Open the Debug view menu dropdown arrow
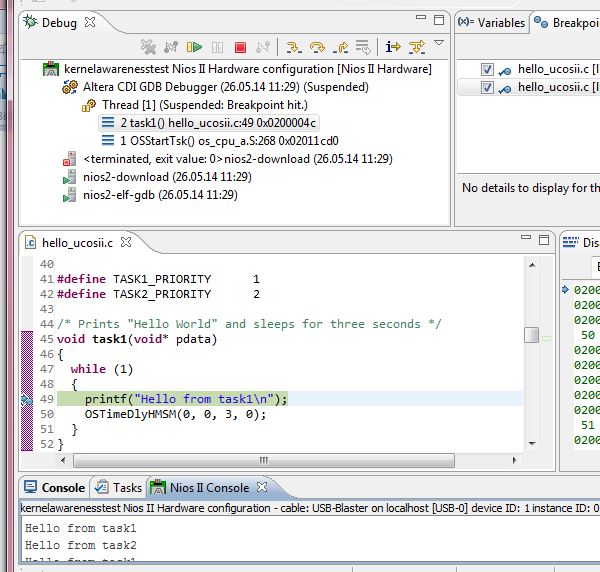The image size is (600, 572). 439,44
